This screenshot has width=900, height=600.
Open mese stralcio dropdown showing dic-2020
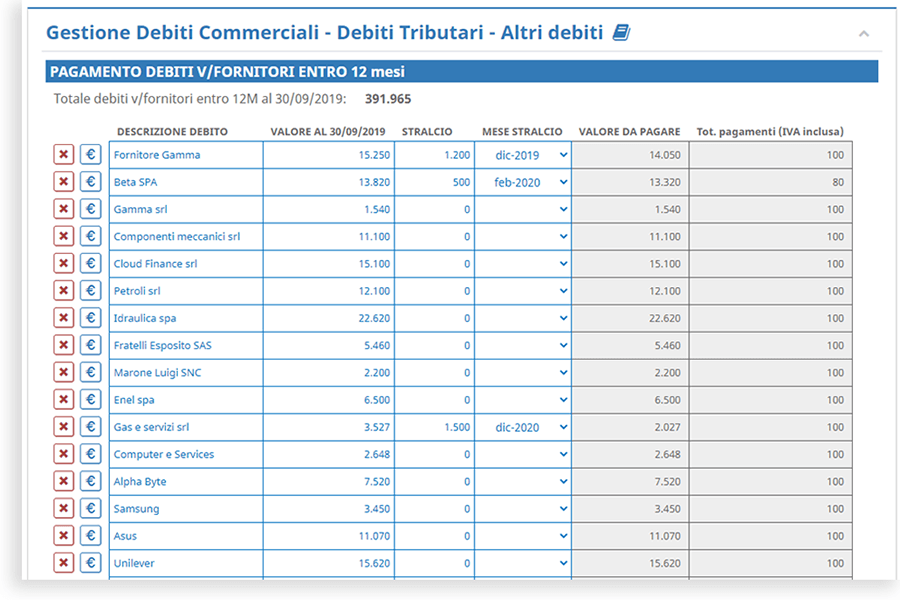click(x=523, y=427)
